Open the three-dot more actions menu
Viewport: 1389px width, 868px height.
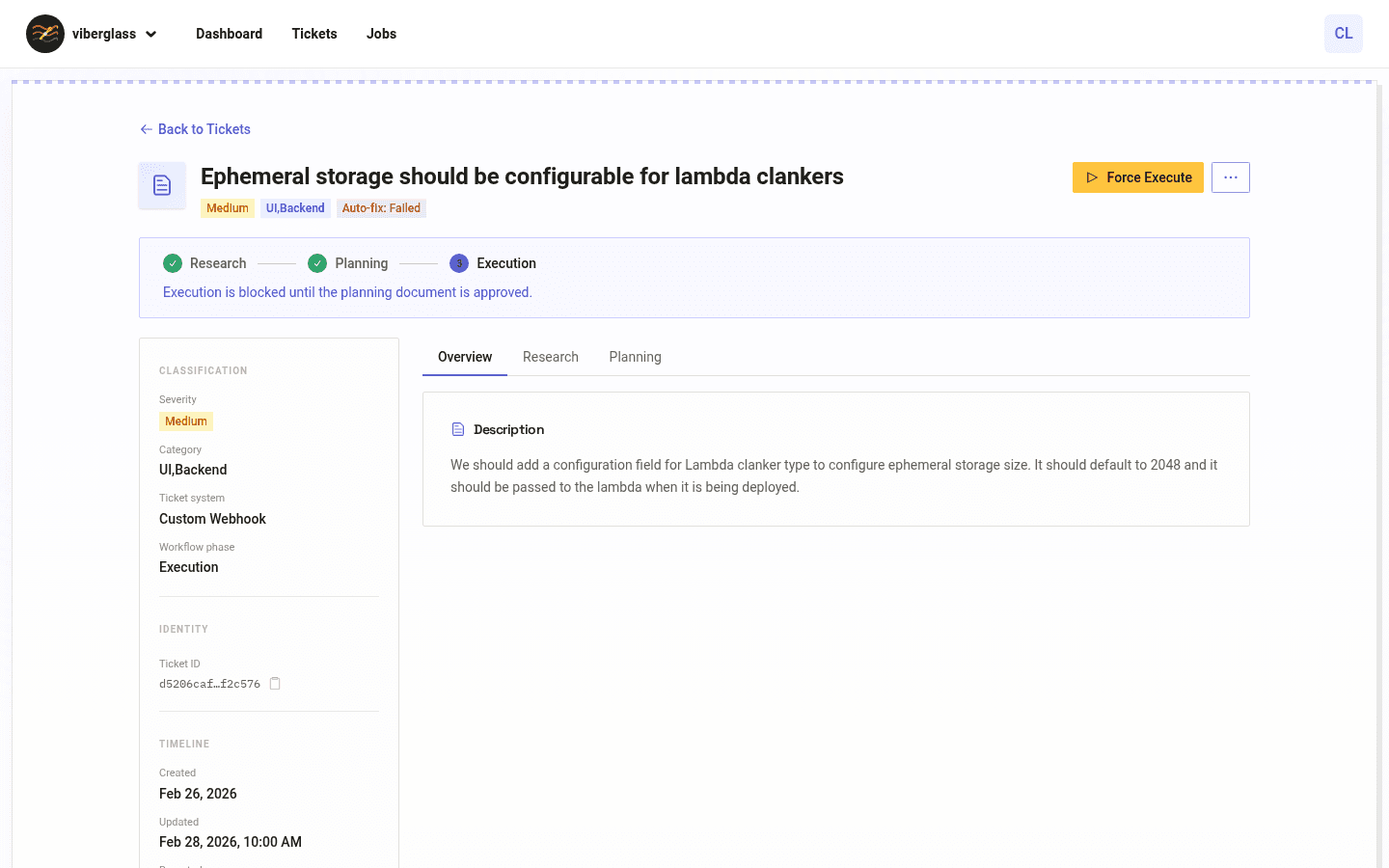pyautogui.click(x=1230, y=177)
